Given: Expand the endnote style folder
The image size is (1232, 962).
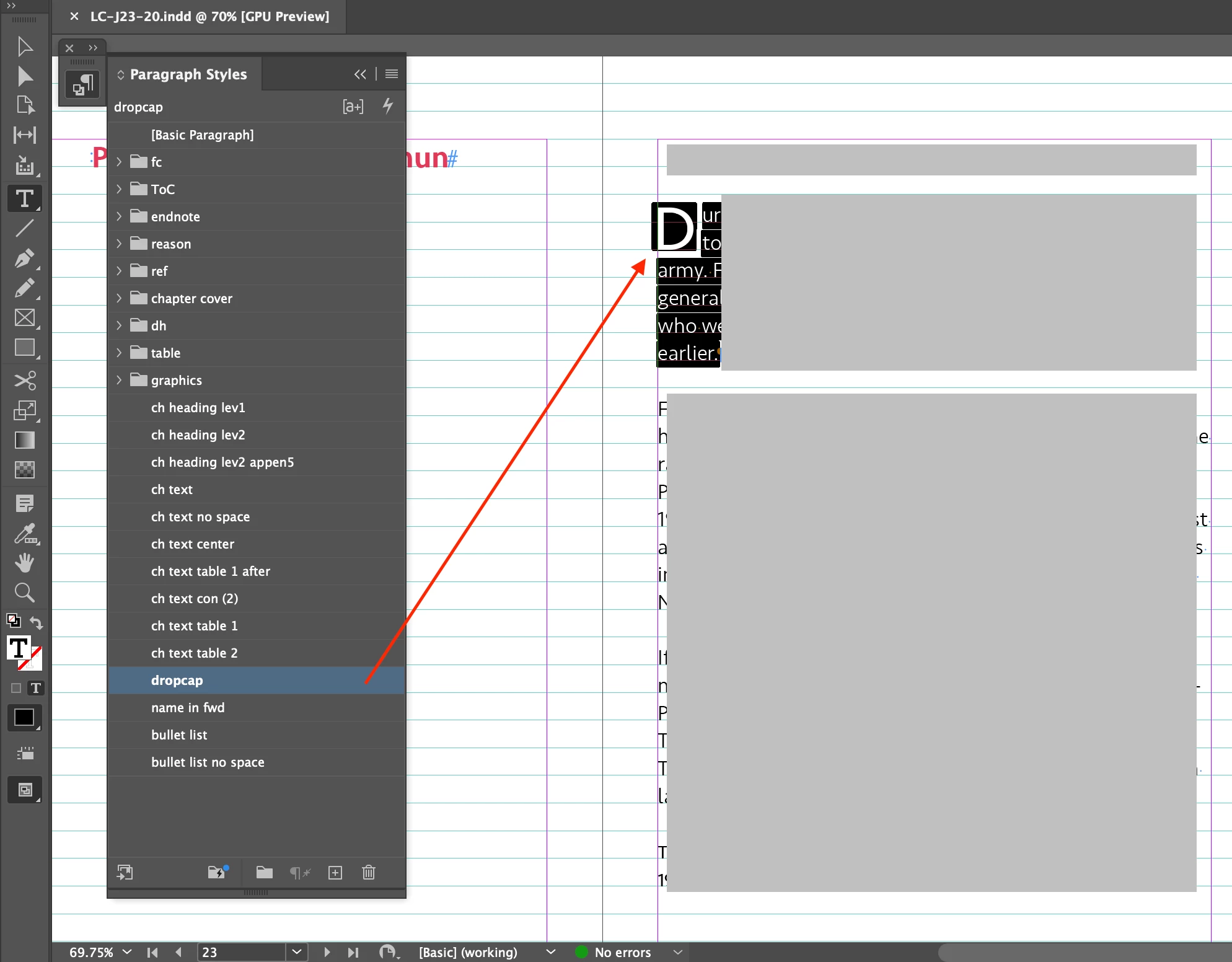Looking at the screenshot, I should [x=119, y=216].
